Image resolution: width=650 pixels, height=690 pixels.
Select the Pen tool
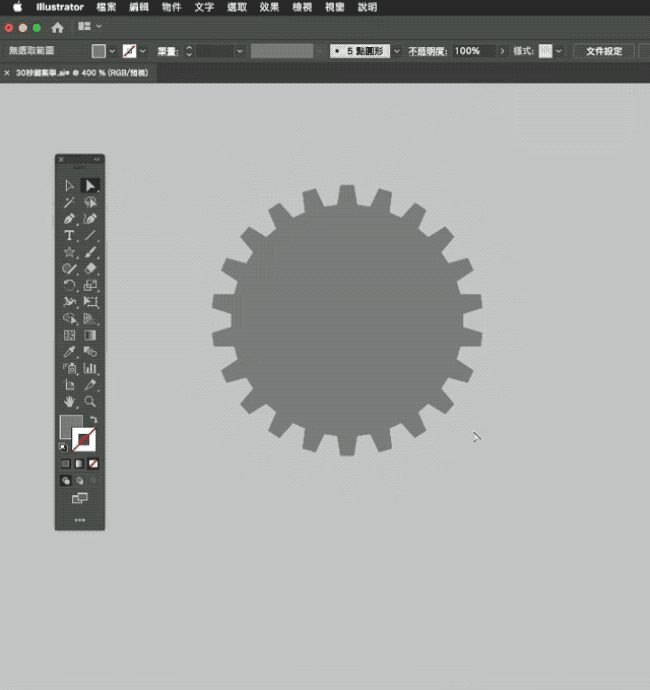click(x=69, y=219)
